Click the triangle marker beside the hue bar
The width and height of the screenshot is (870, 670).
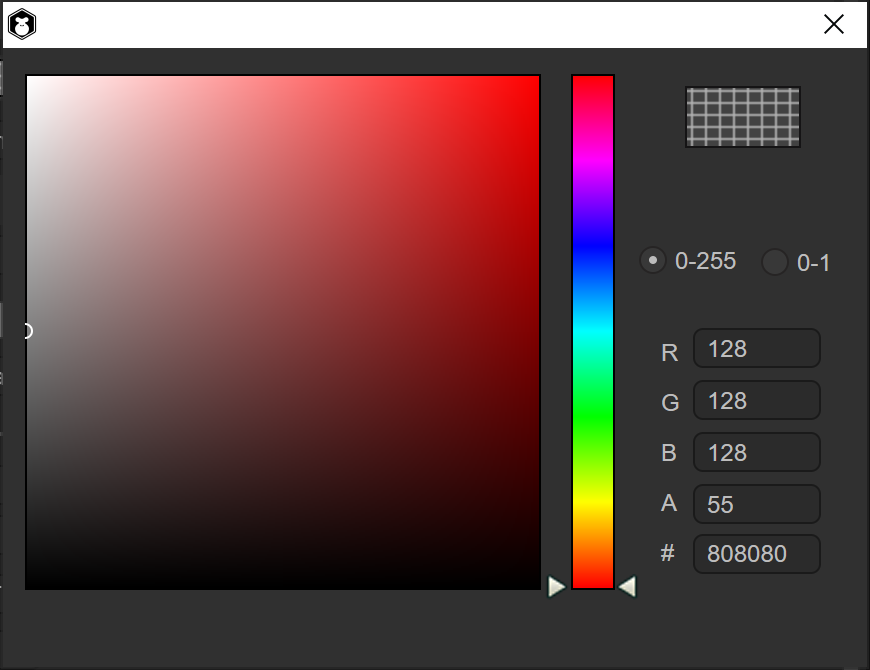[x=627, y=587]
